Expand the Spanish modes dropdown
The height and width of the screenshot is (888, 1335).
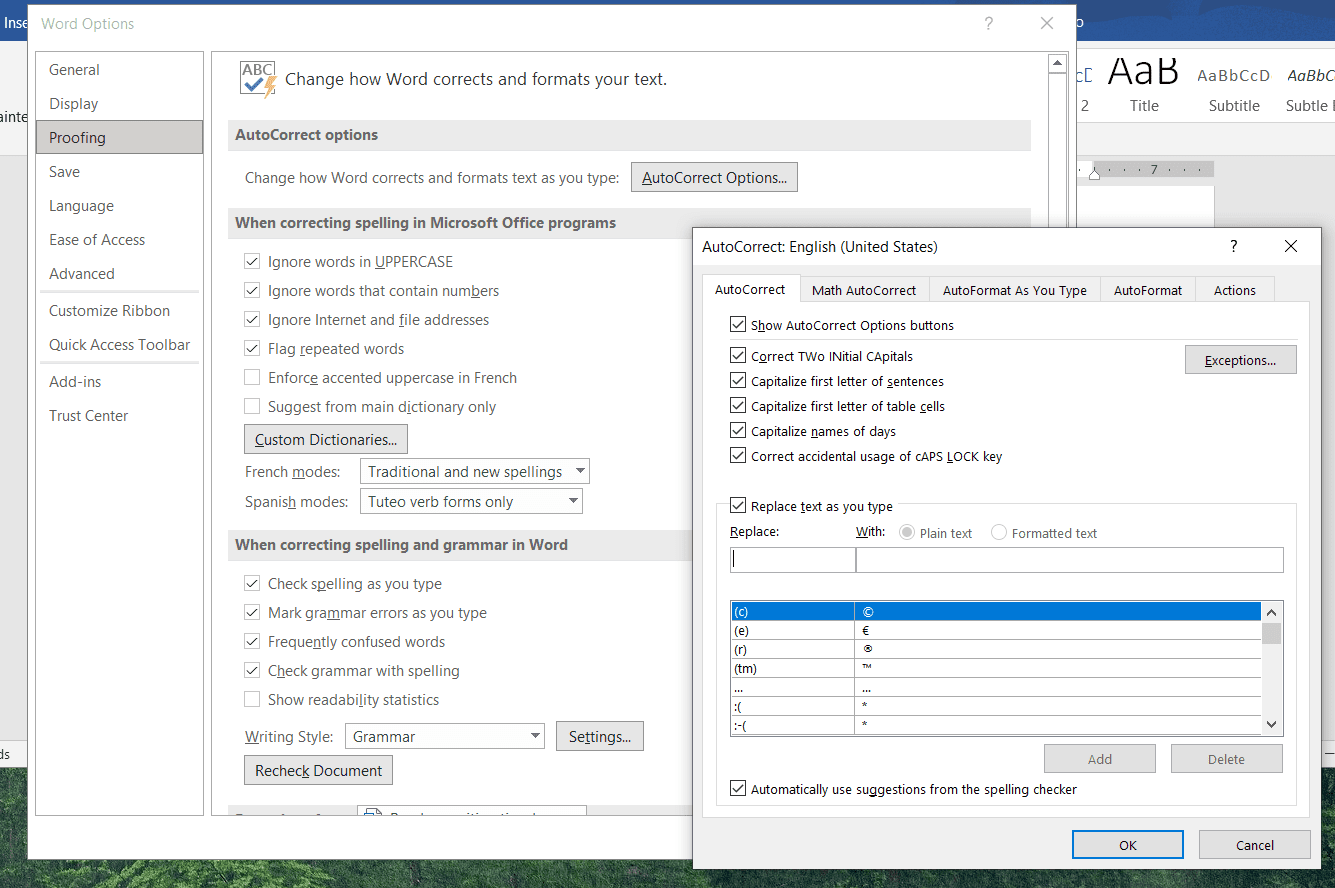pyautogui.click(x=471, y=502)
